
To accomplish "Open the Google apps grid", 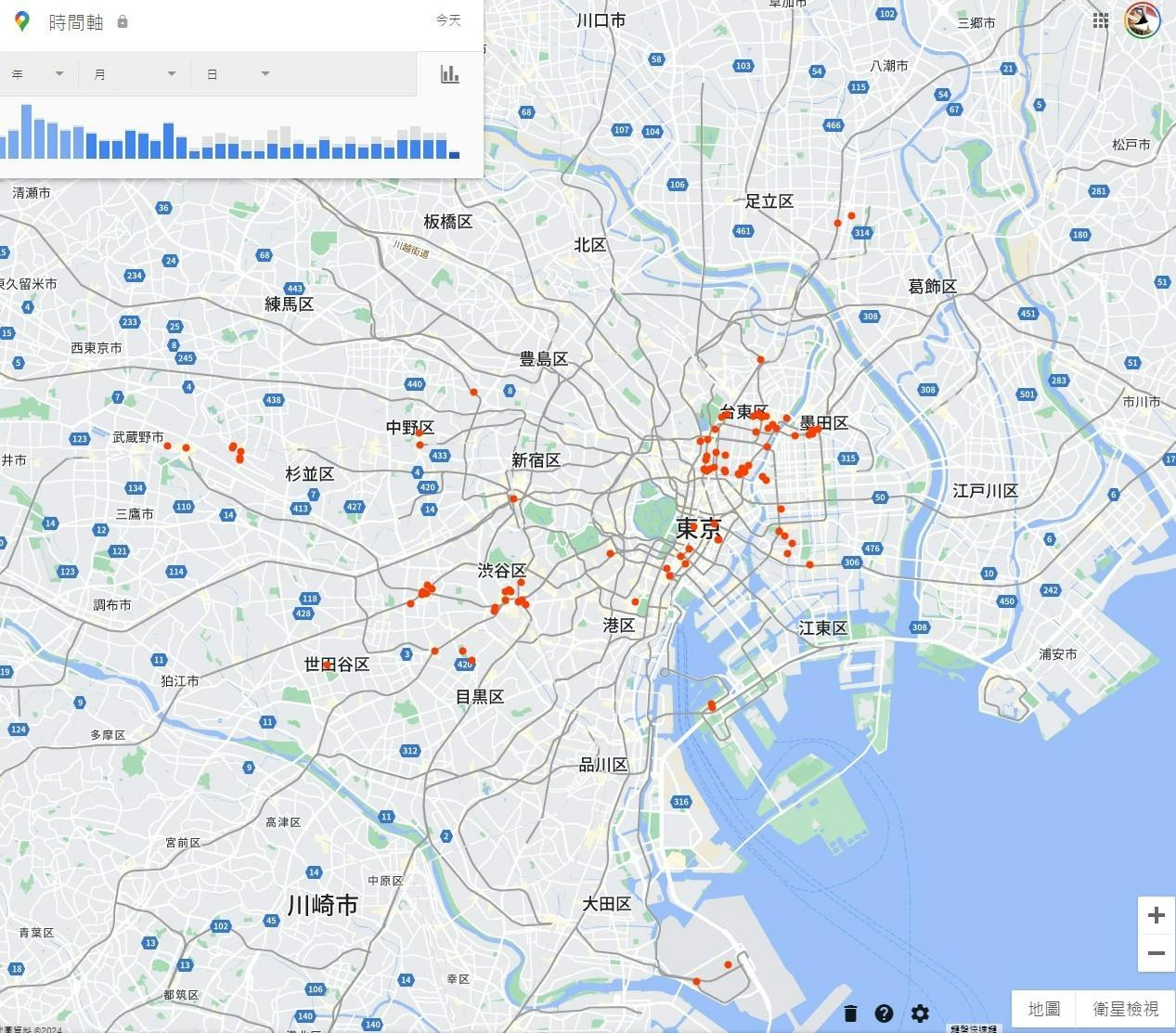I will point(1101,20).
